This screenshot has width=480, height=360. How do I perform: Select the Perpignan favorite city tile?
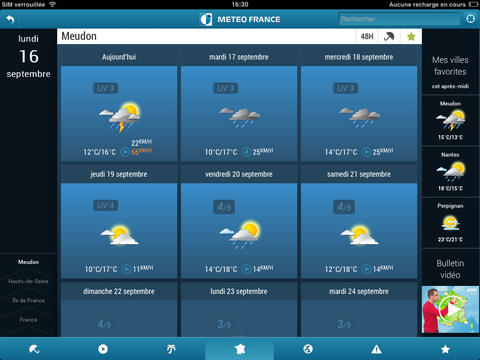[450, 223]
